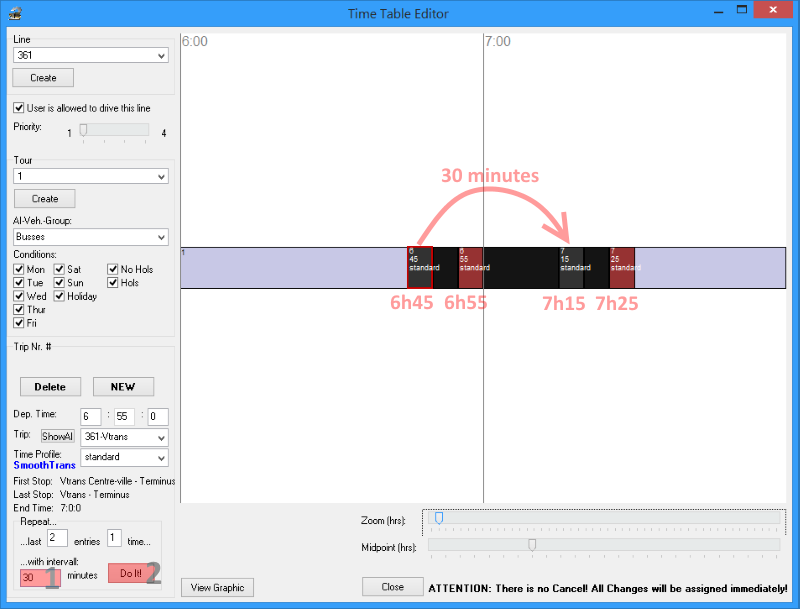Click the Repeat time count field
The height and width of the screenshot is (609, 800).
point(114,539)
